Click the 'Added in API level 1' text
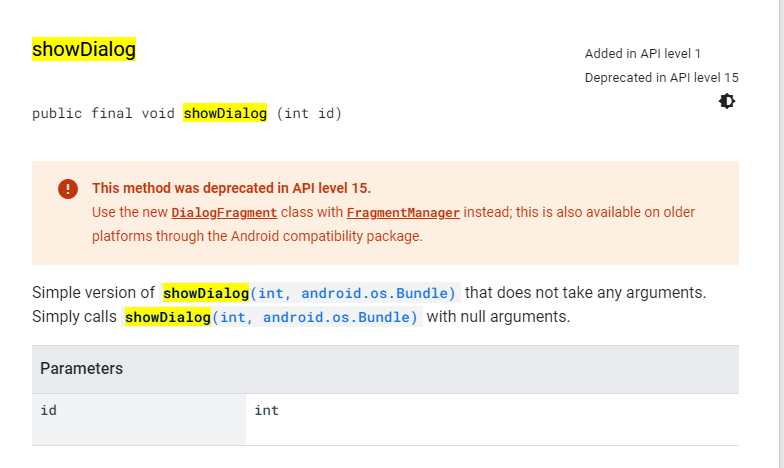Image resolution: width=784 pixels, height=468 pixels. click(642, 54)
